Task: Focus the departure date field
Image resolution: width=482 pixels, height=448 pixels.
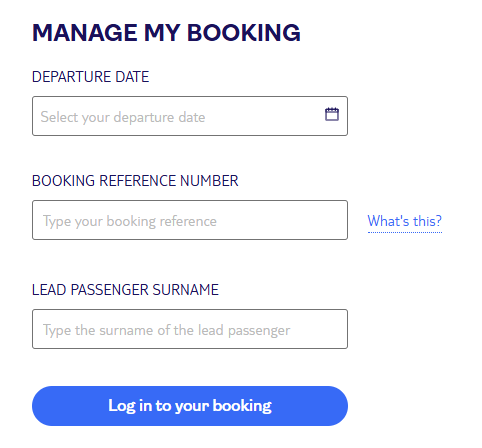Action: click(x=190, y=116)
